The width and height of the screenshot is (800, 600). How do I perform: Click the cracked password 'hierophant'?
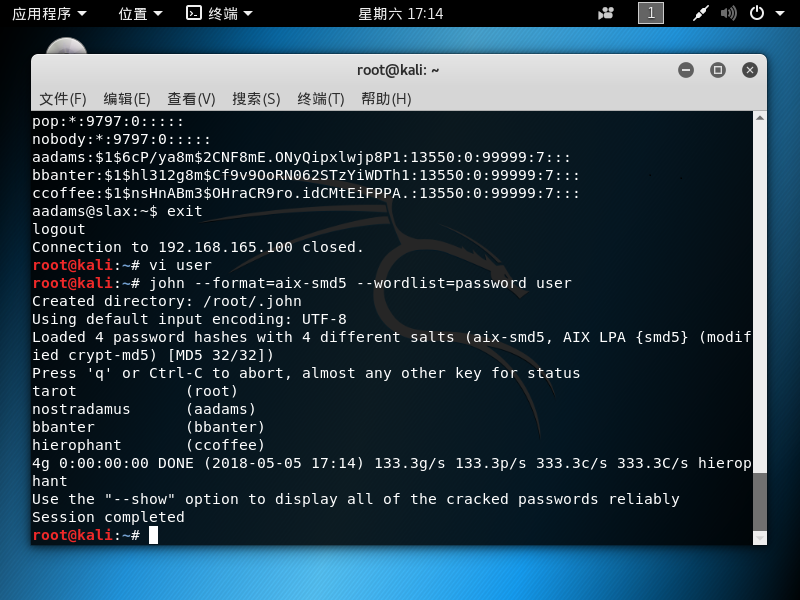(x=77, y=445)
